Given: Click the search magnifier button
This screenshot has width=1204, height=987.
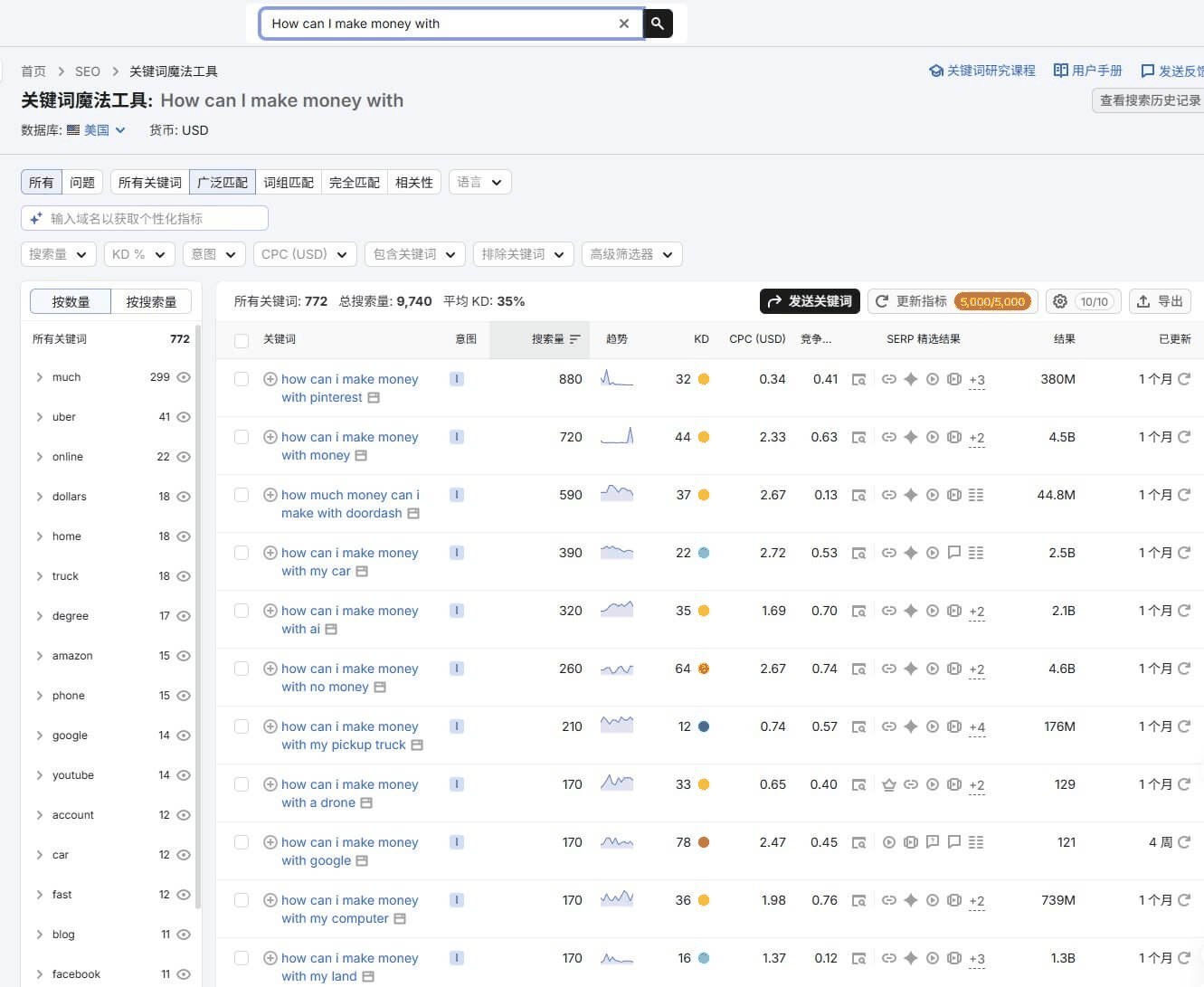Looking at the screenshot, I should point(658,24).
